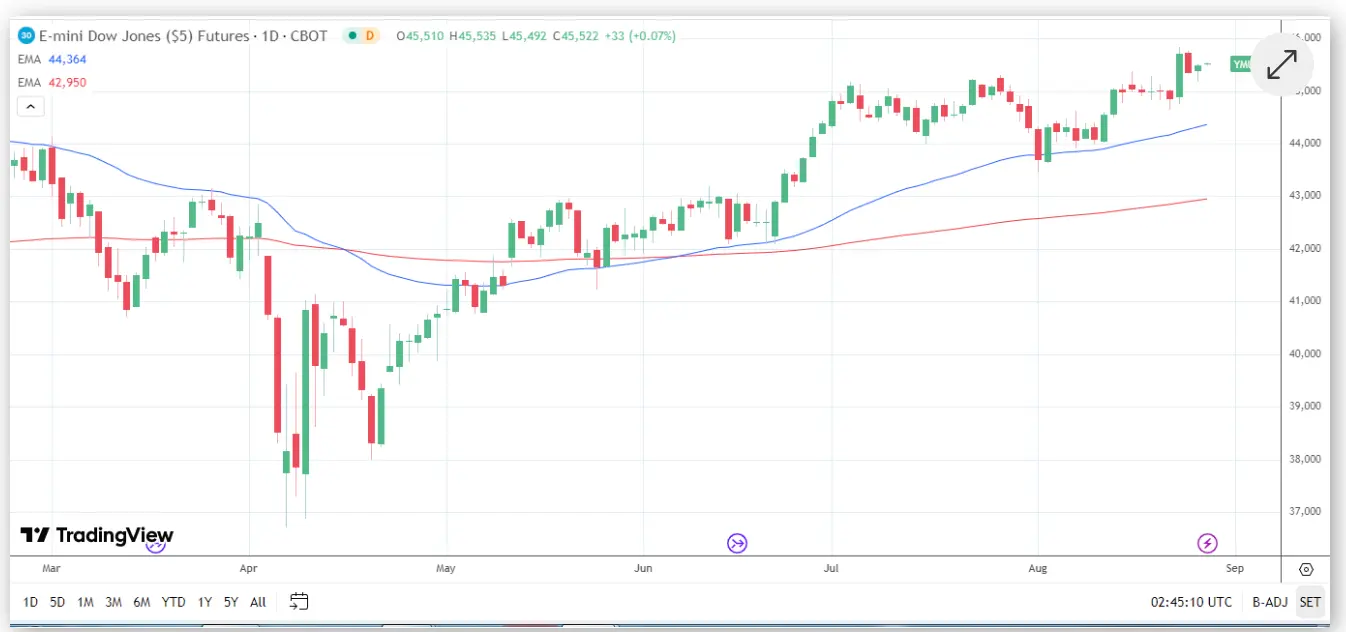Viewport: 1346px width, 632px height.
Task: Click the open value O45,510
Action: [x=421, y=36]
